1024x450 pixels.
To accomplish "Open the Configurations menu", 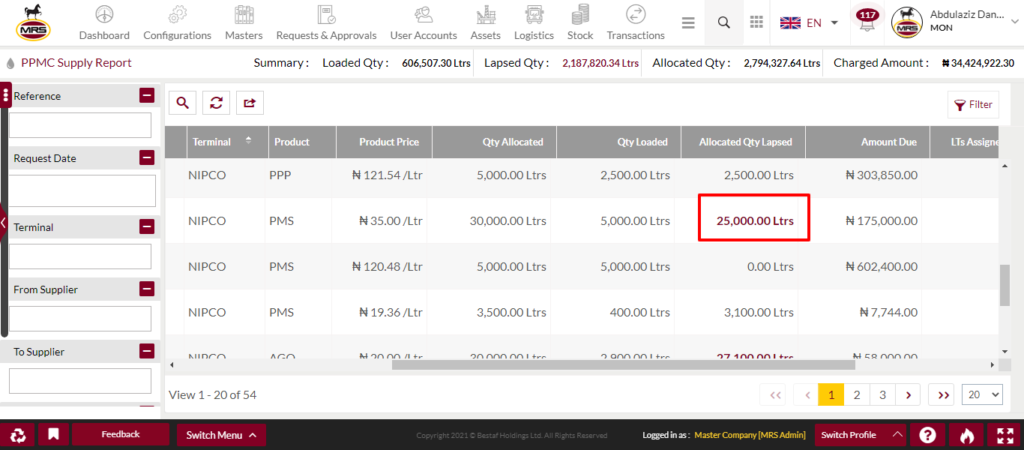I will pyautogui.click(x=177, y=23).
